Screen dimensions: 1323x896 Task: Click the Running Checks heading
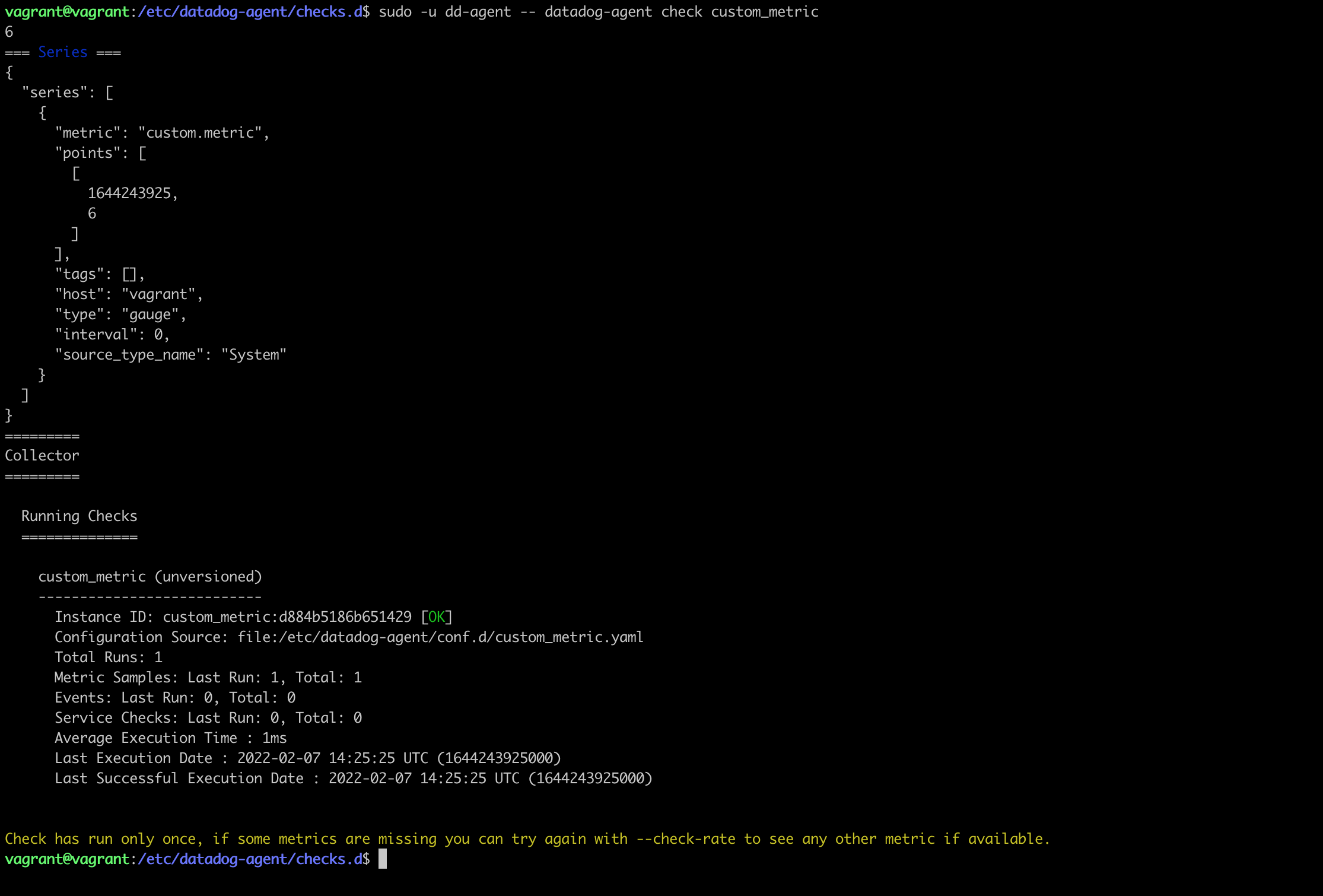79,516
